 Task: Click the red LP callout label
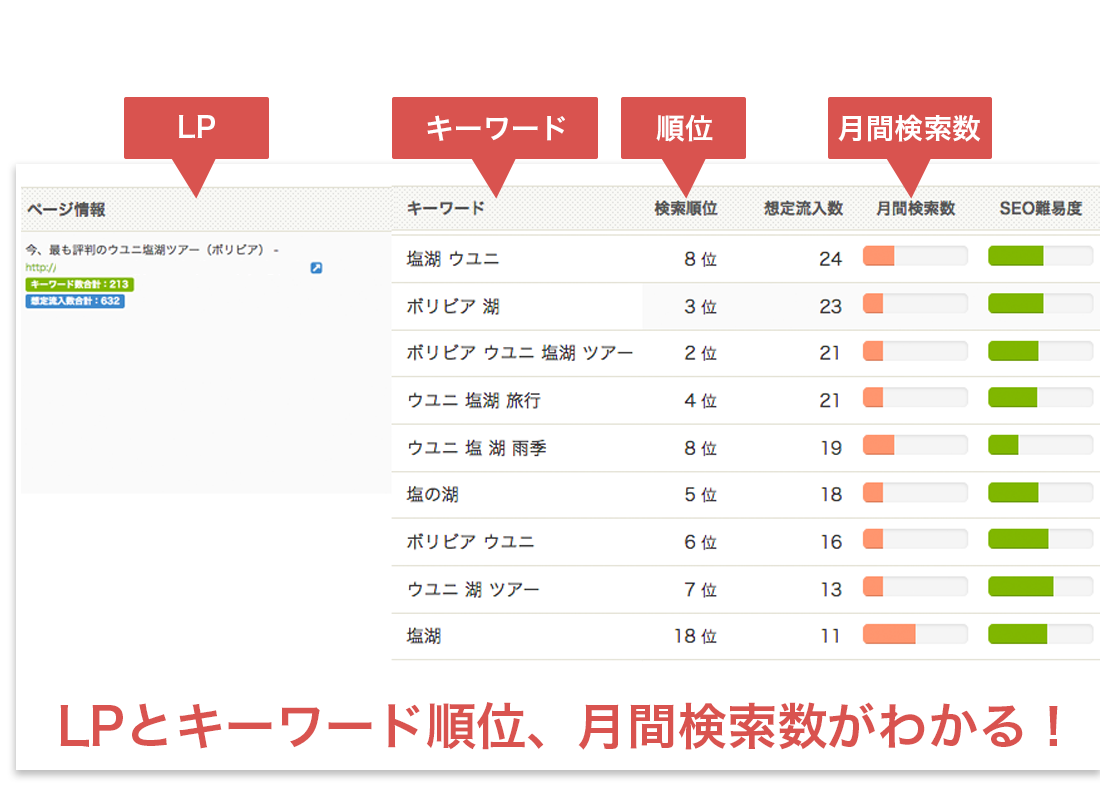(x=196, y=127)
